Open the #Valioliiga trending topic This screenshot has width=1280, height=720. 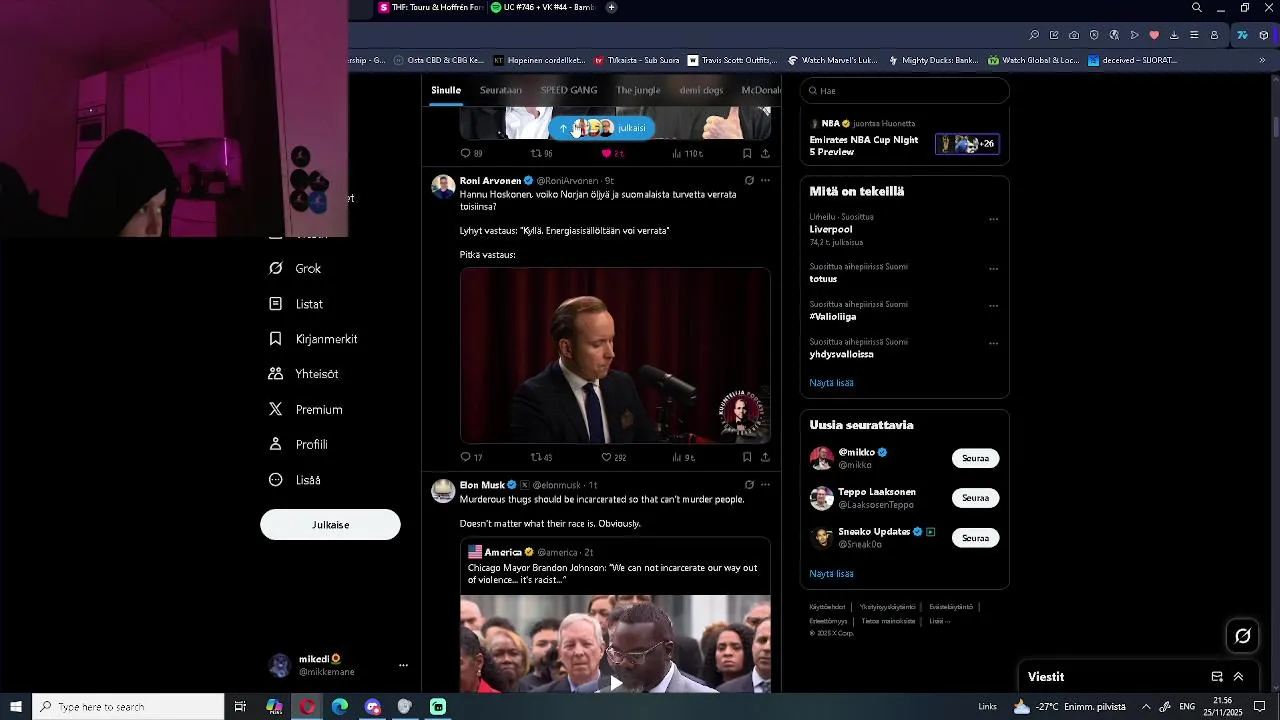tap(833, 317)
